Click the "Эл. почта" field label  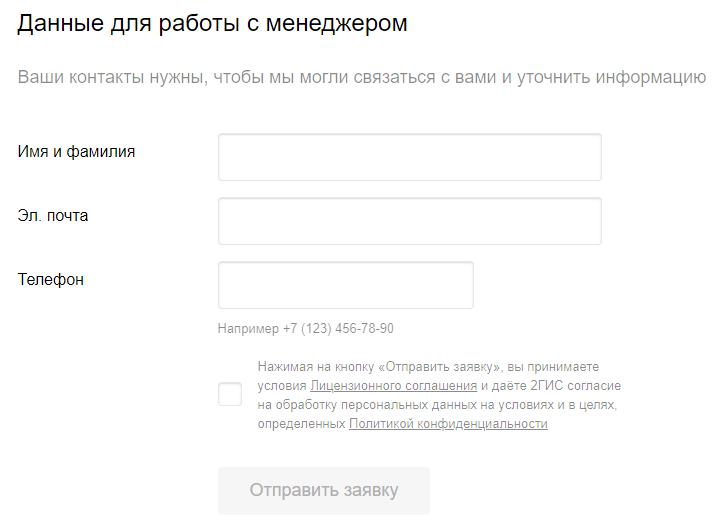[53, 215]
